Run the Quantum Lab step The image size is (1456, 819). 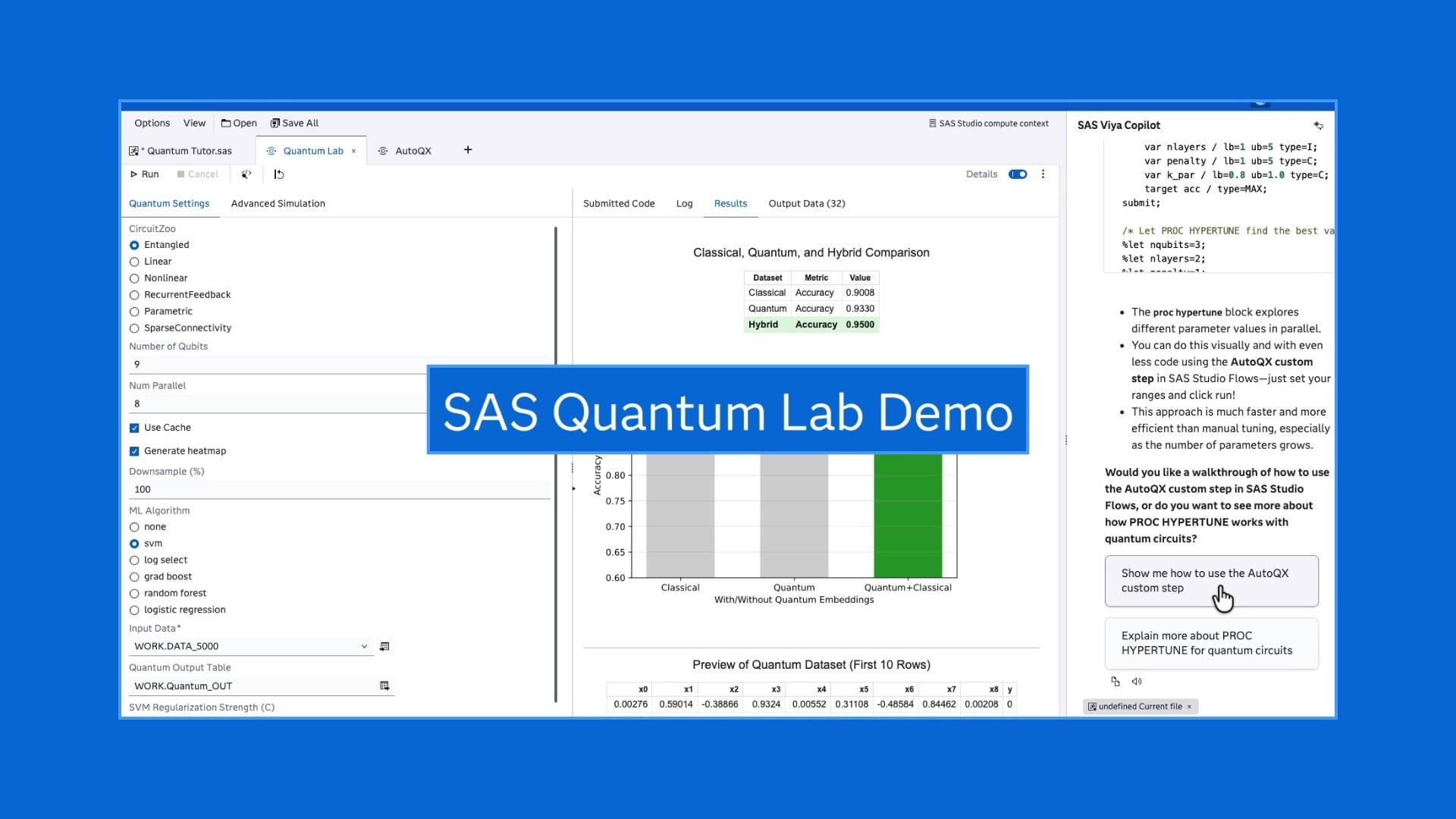tap(145, 174)
